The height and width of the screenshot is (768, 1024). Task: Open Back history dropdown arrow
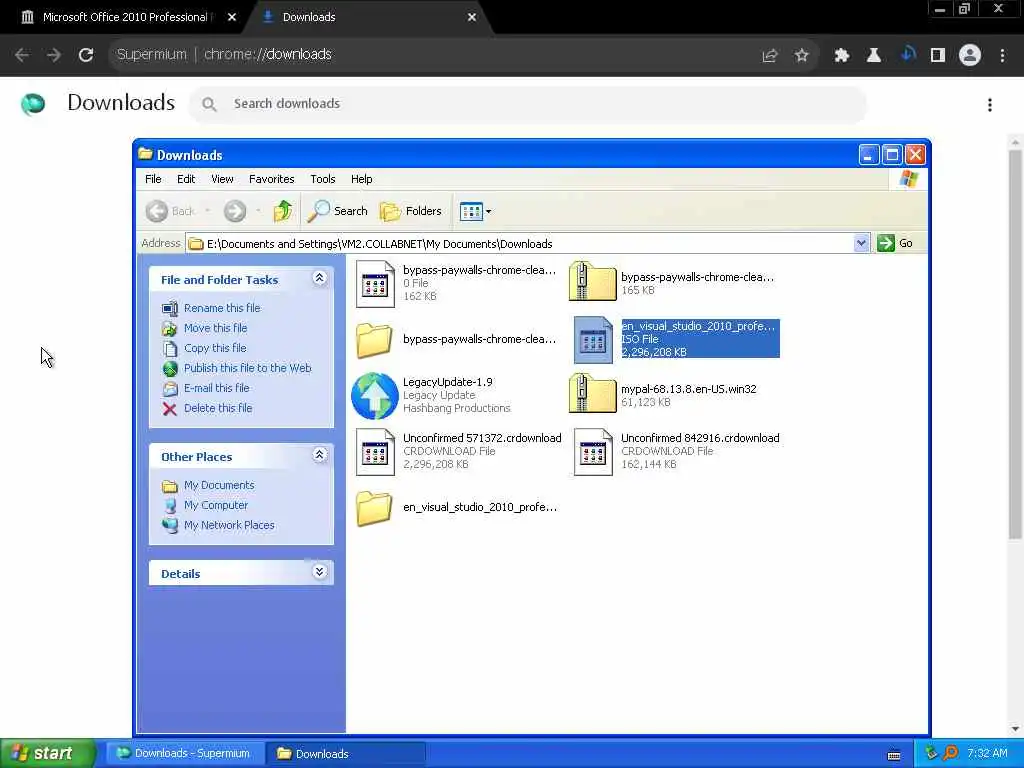pos(208,211)
